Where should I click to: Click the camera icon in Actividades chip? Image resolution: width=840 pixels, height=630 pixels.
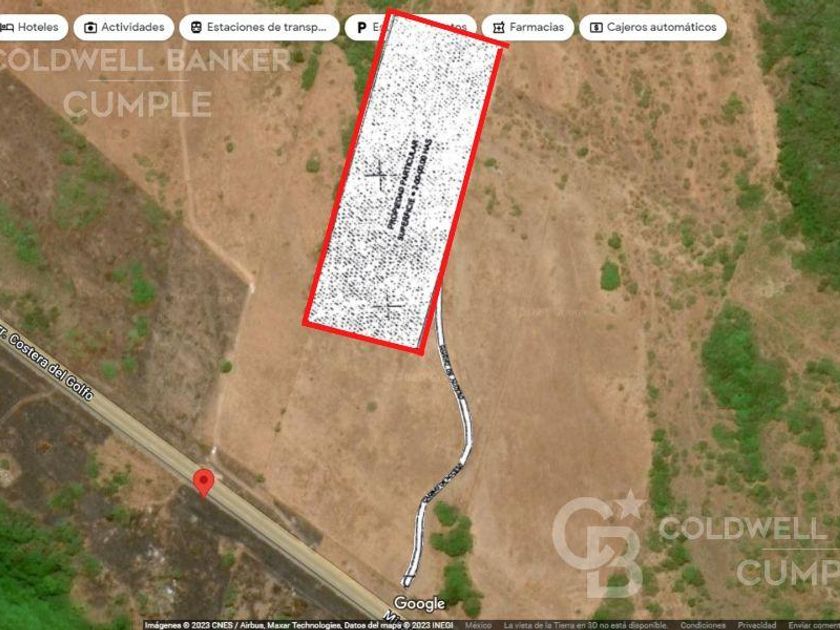pyautogui.click(x=91, y=27)
